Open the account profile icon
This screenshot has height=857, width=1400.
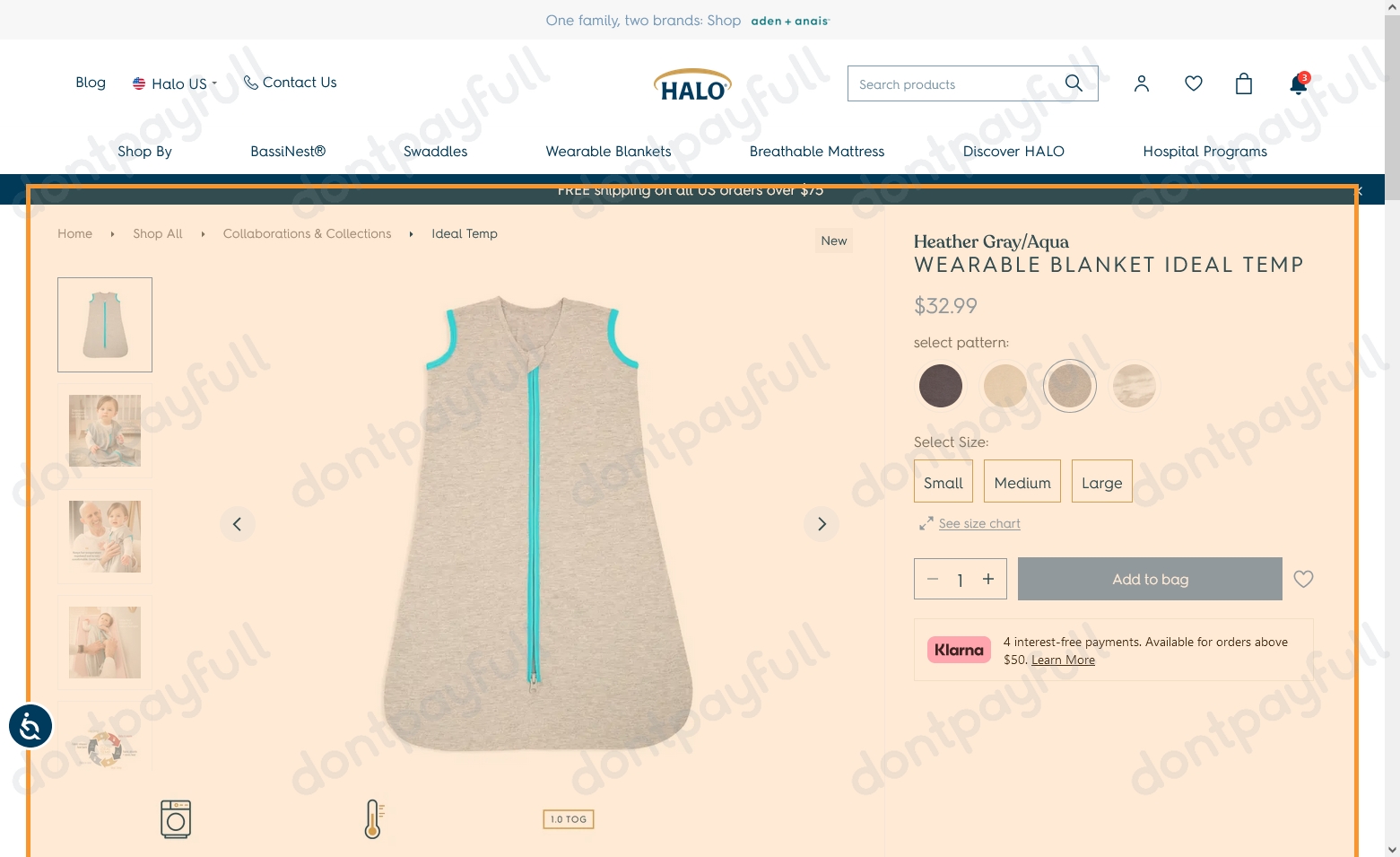click(1141, 83)
